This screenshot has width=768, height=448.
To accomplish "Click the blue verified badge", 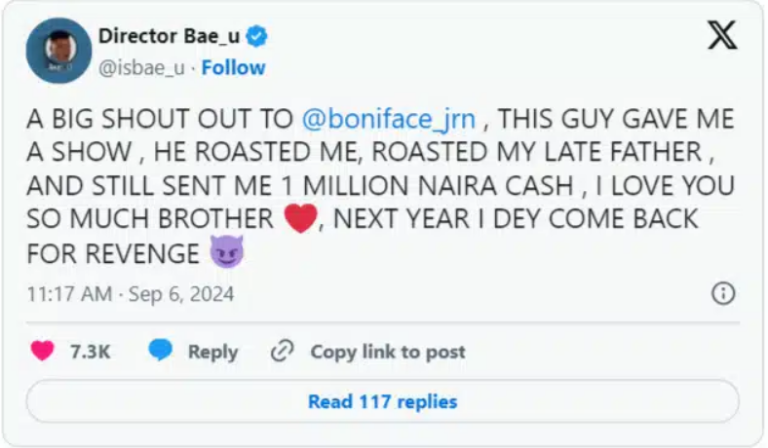I will point(257,37).
